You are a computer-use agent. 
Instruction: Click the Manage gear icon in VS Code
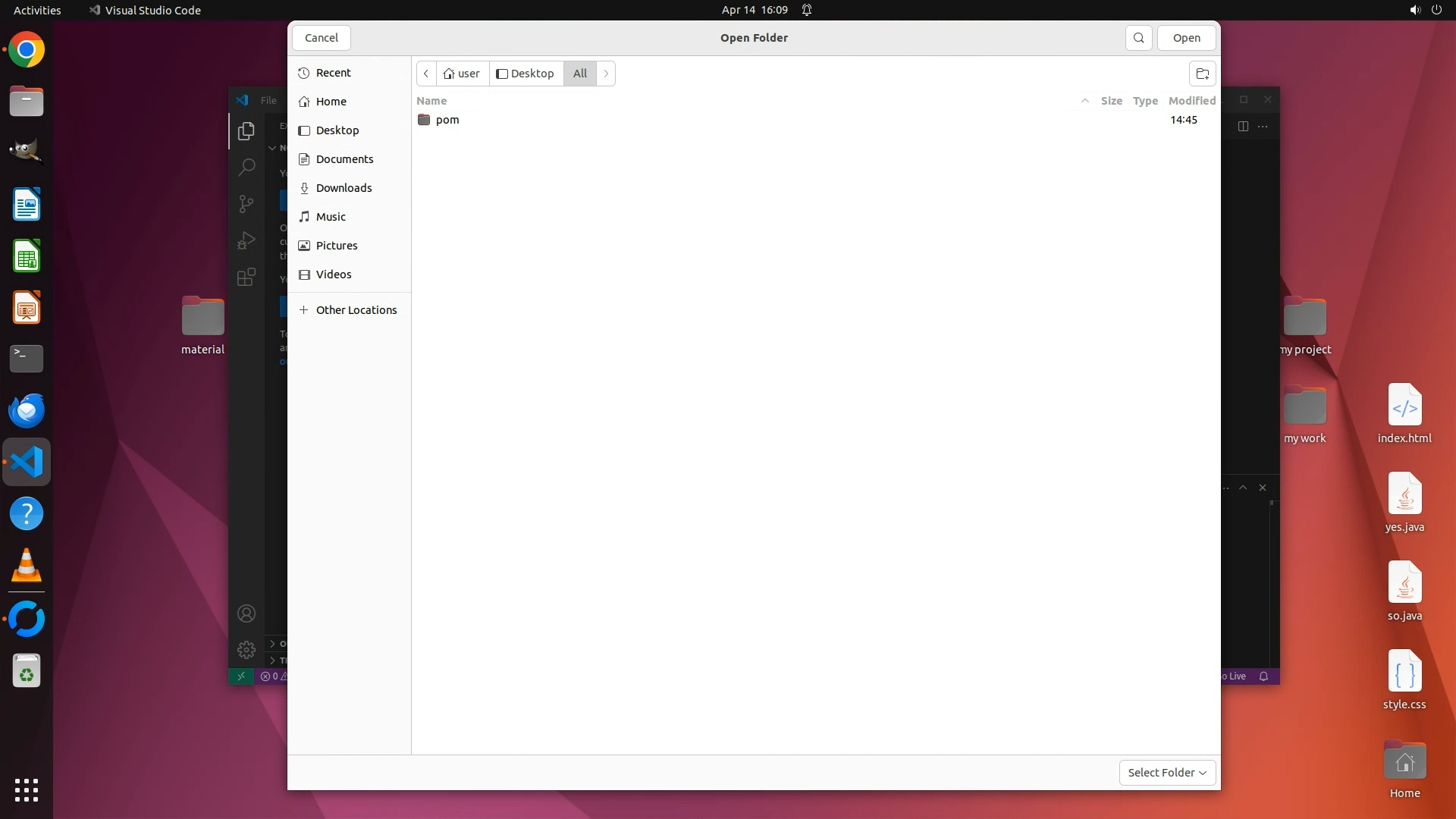pos(246,650)
